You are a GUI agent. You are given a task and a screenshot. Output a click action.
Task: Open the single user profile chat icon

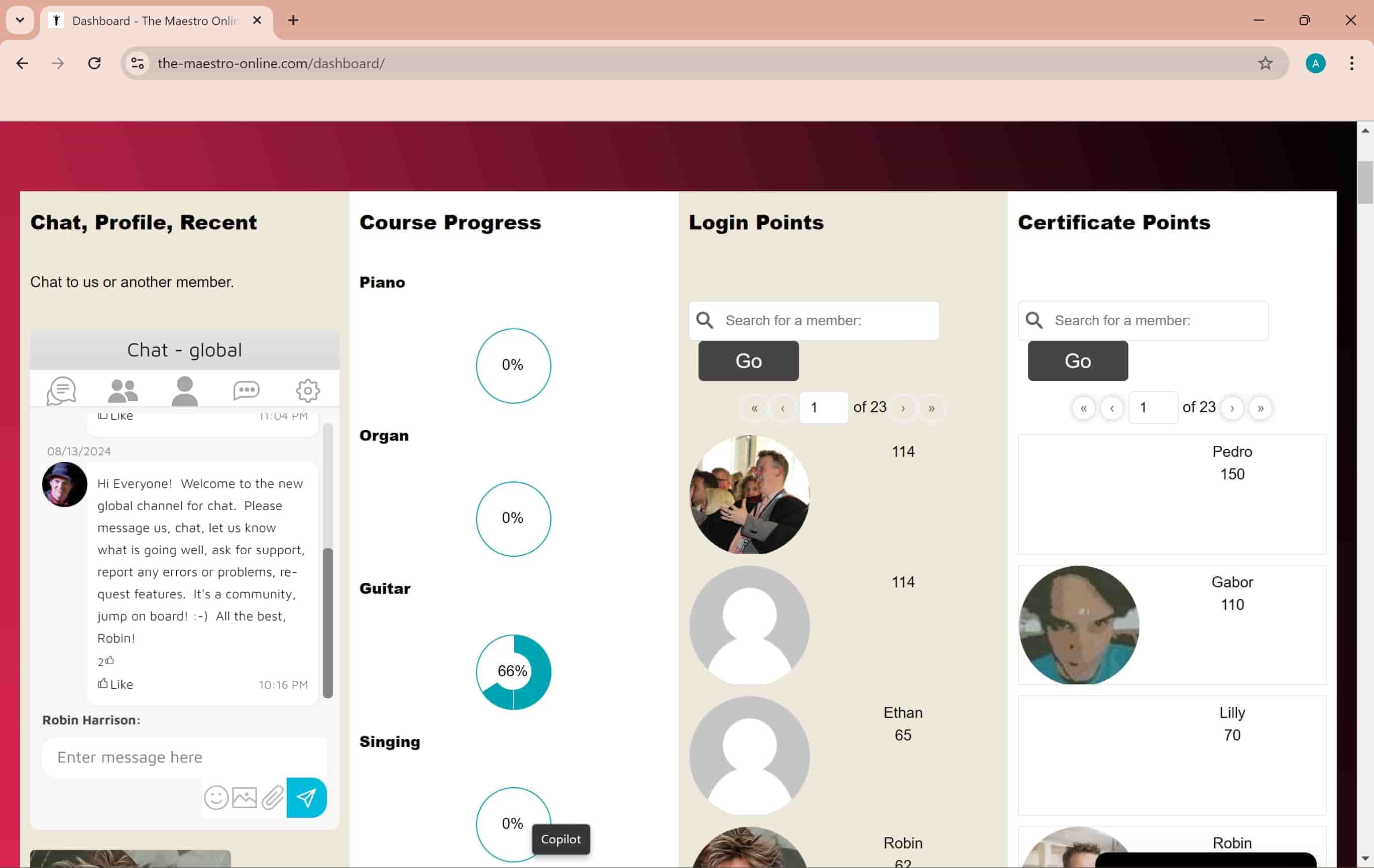(x=184, y=391)
